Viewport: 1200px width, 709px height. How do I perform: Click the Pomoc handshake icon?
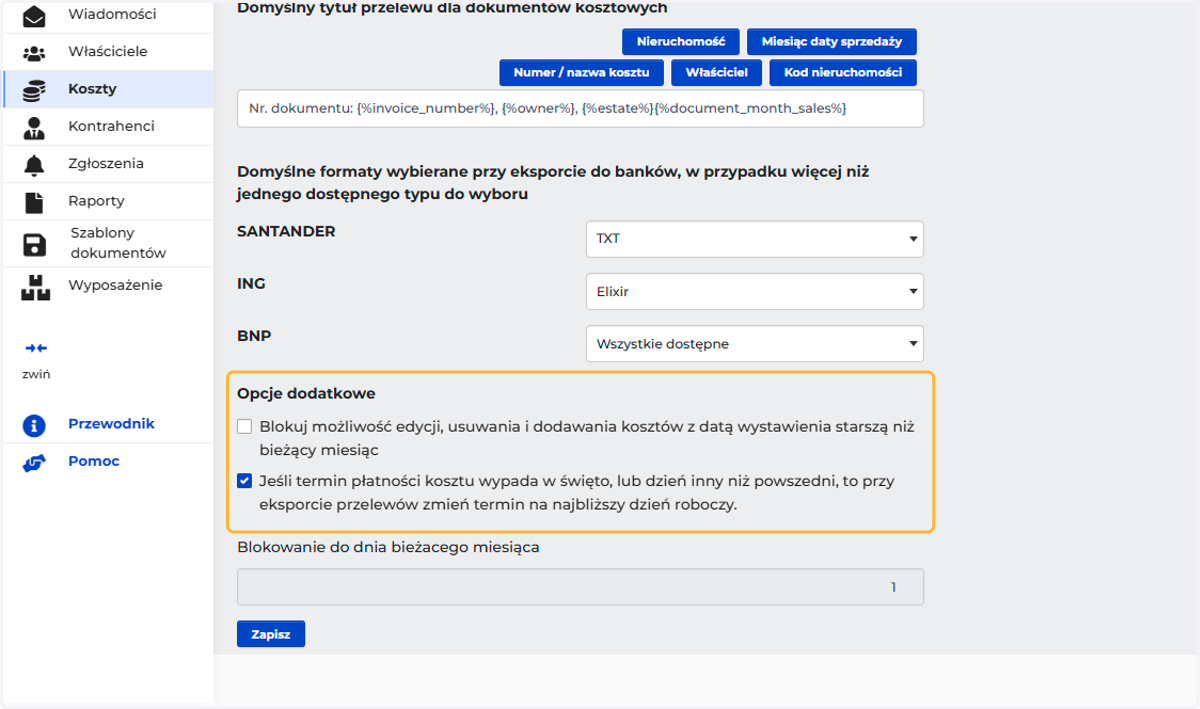click(x=34, y=463)
